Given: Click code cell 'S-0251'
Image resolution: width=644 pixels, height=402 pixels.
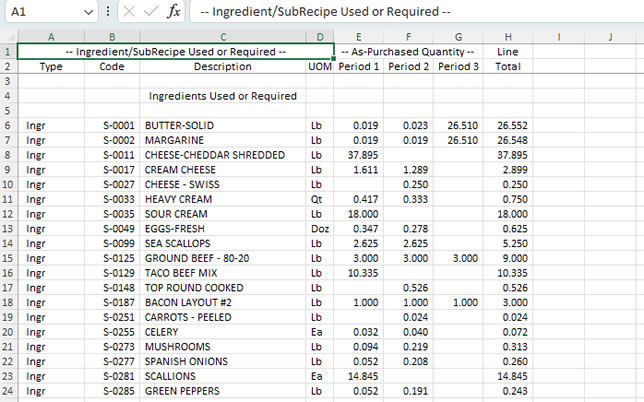Looking at the screenshot, I should pyautogui.click(x=112, y=317).
